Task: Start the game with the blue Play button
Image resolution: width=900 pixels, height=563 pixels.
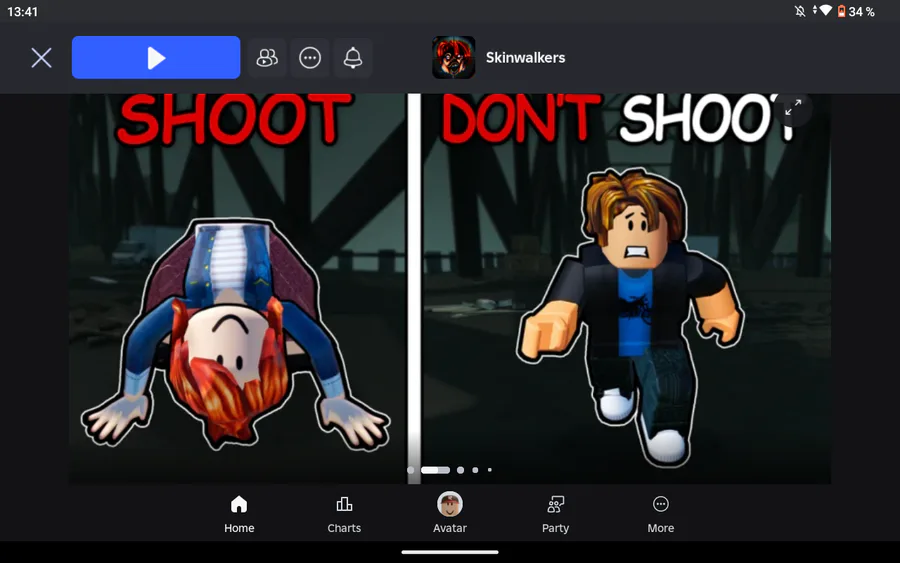Action: click(x=156, y=57)
